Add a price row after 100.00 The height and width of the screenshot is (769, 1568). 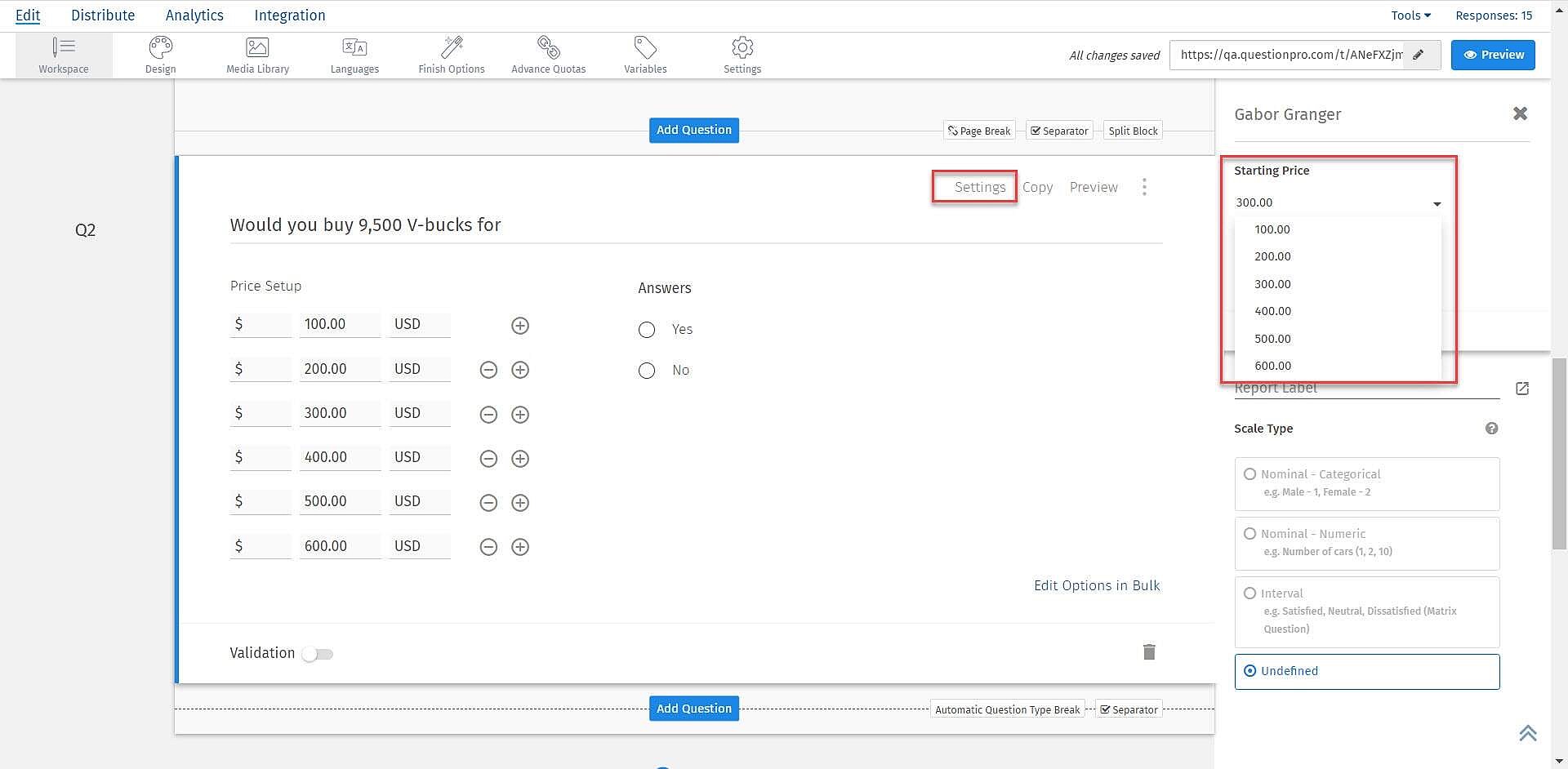pyautogui.click(x=520, y=326)
